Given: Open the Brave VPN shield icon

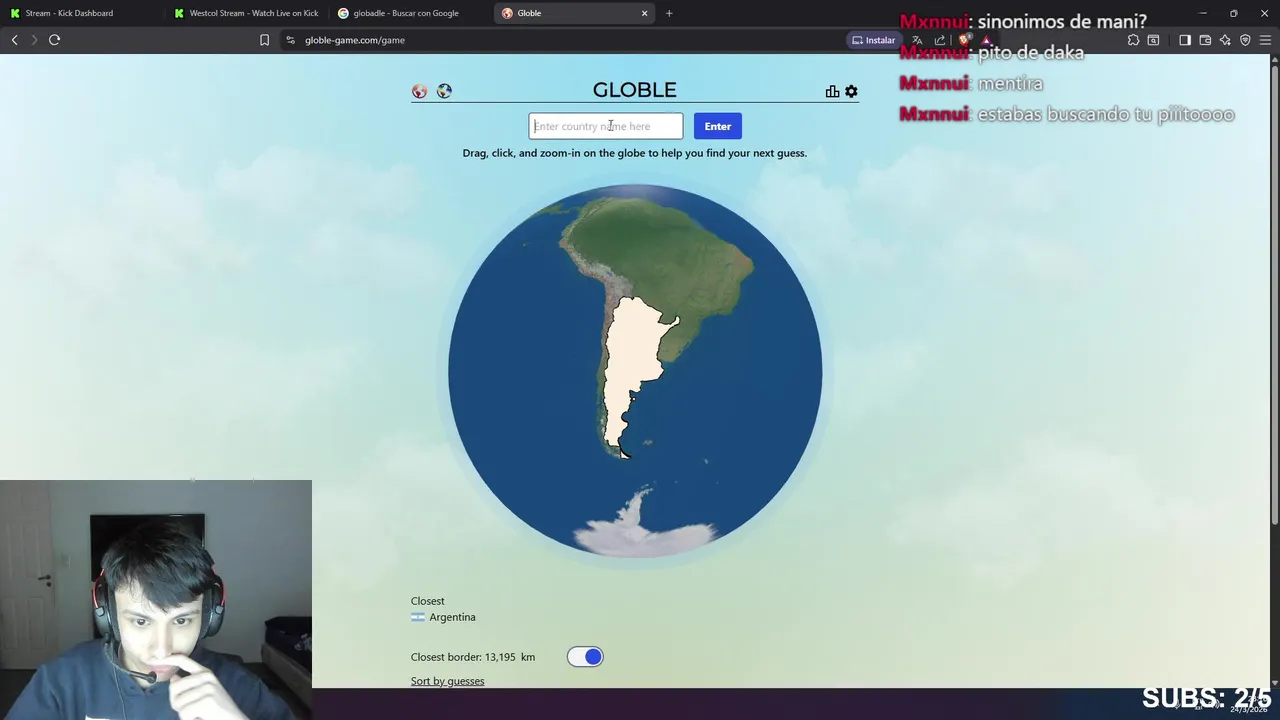Looking at the screenshot, I should click(1245, 40).
